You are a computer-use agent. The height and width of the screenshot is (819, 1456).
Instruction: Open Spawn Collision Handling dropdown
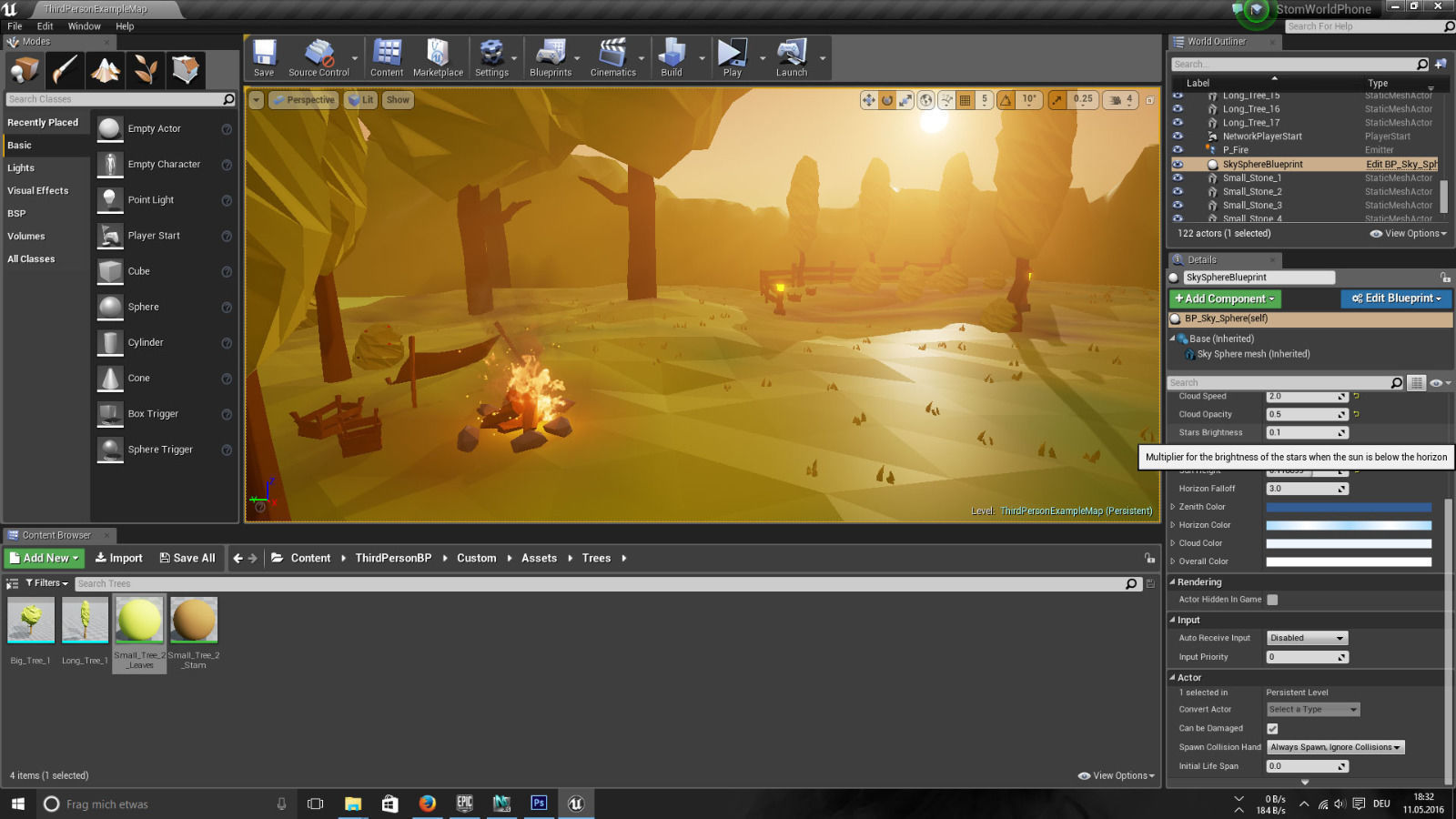coord(1335,748)
